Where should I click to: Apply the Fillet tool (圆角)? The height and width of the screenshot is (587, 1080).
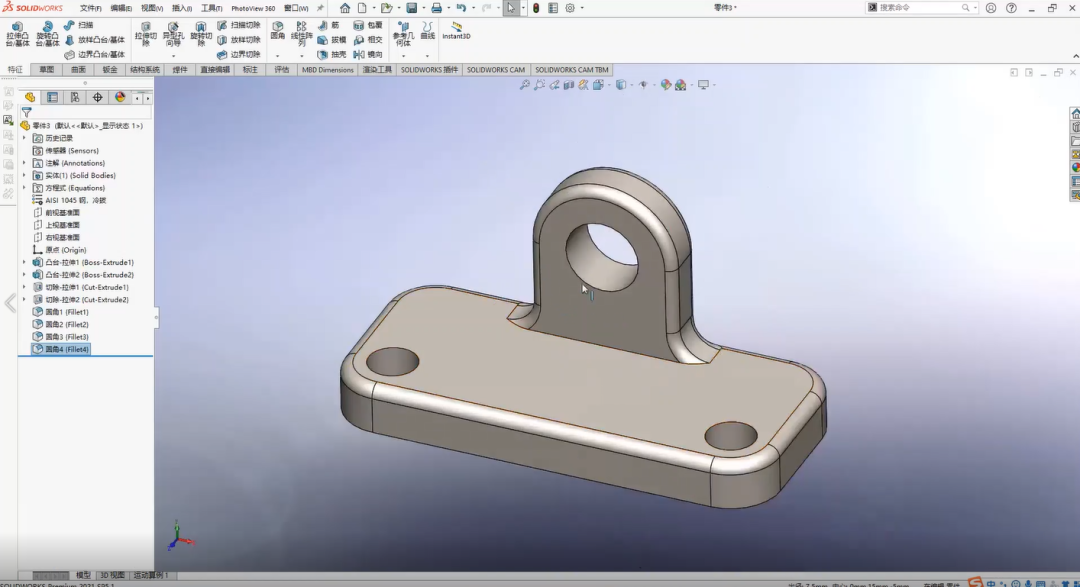pos(278,30)
